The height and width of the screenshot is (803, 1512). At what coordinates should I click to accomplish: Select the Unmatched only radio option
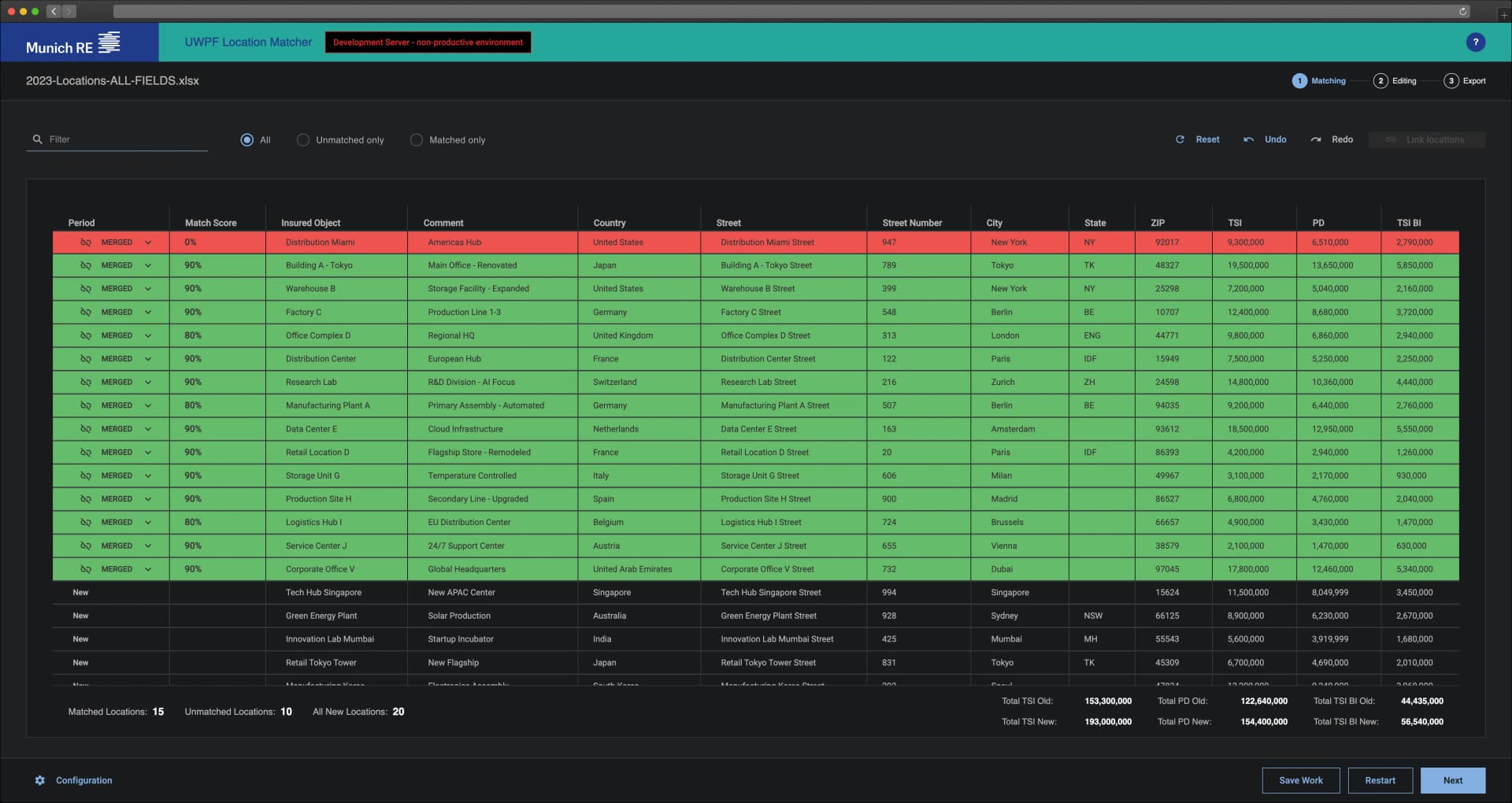tap(302, 140)
